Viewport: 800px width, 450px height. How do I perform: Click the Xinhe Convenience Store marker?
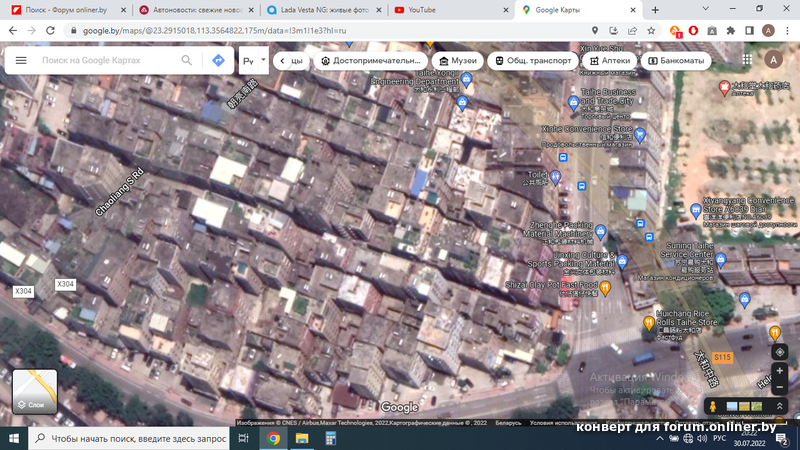pyautogui.click(x=640, y=135)
